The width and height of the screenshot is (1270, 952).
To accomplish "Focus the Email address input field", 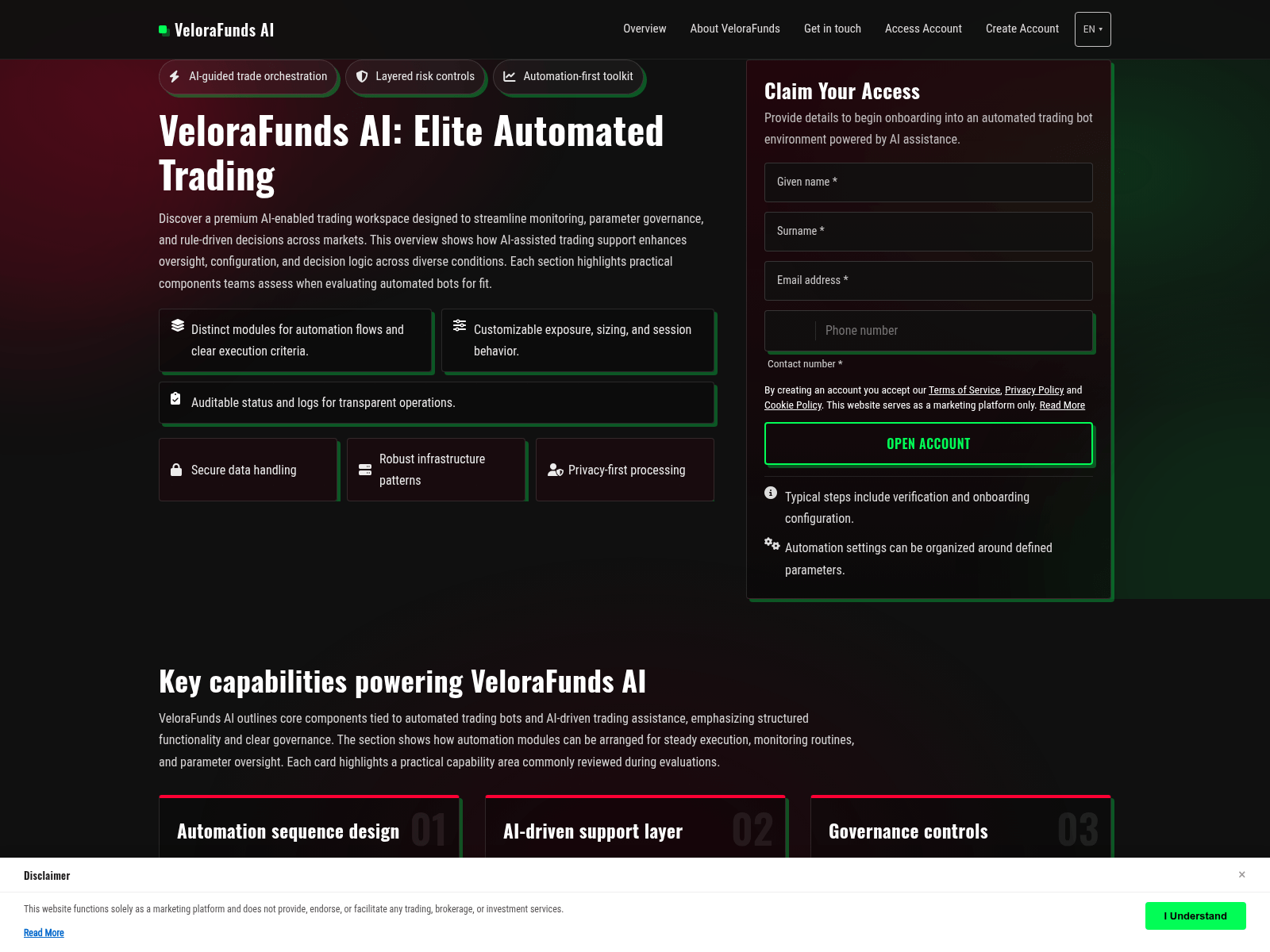I will point(928,281).
